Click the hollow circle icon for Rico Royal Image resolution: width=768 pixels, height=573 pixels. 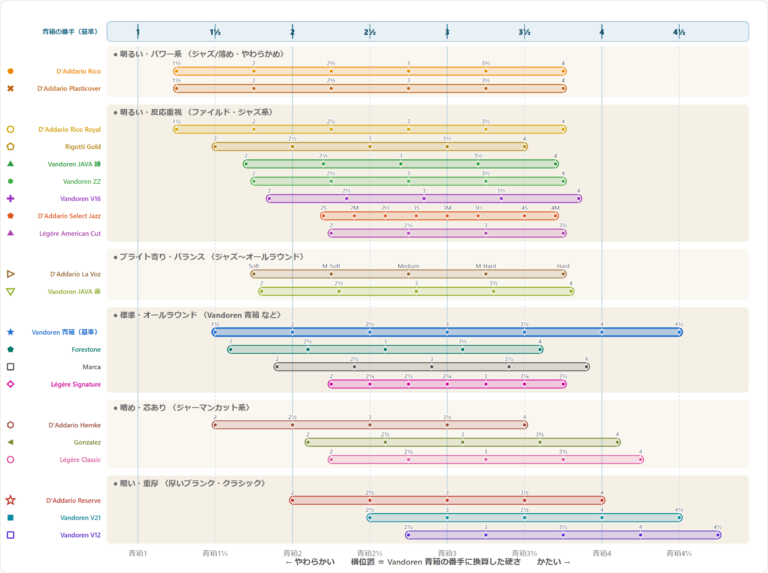pos(10,129)
